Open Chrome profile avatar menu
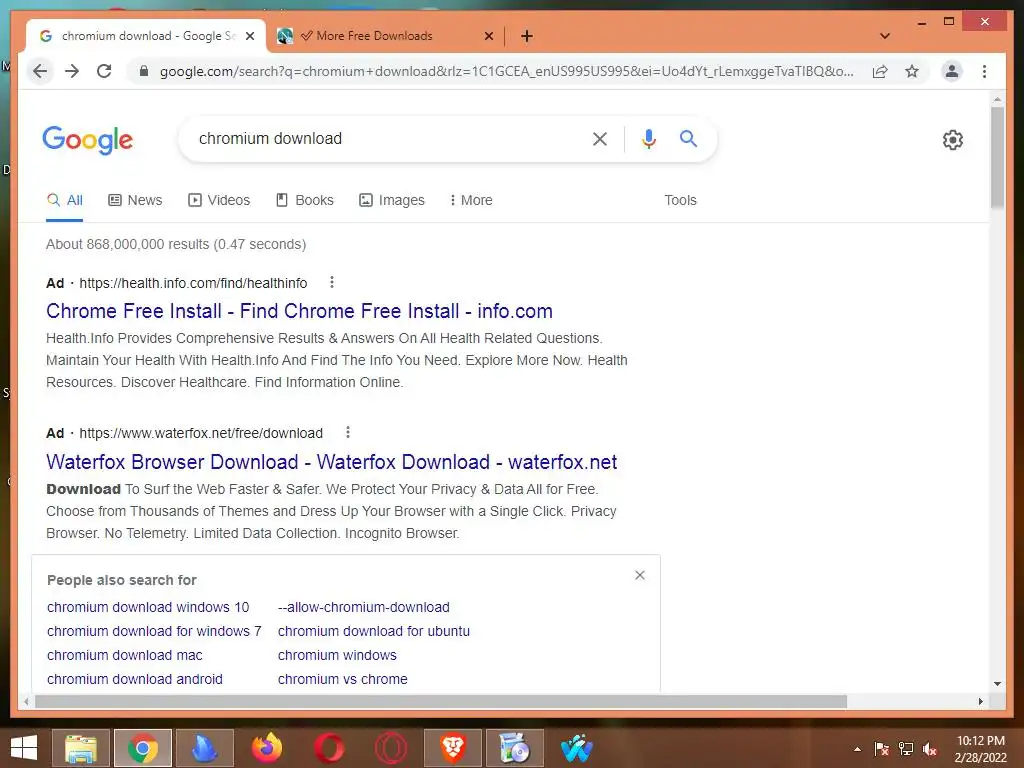The image size is (1024, 768). click(952, 71)
